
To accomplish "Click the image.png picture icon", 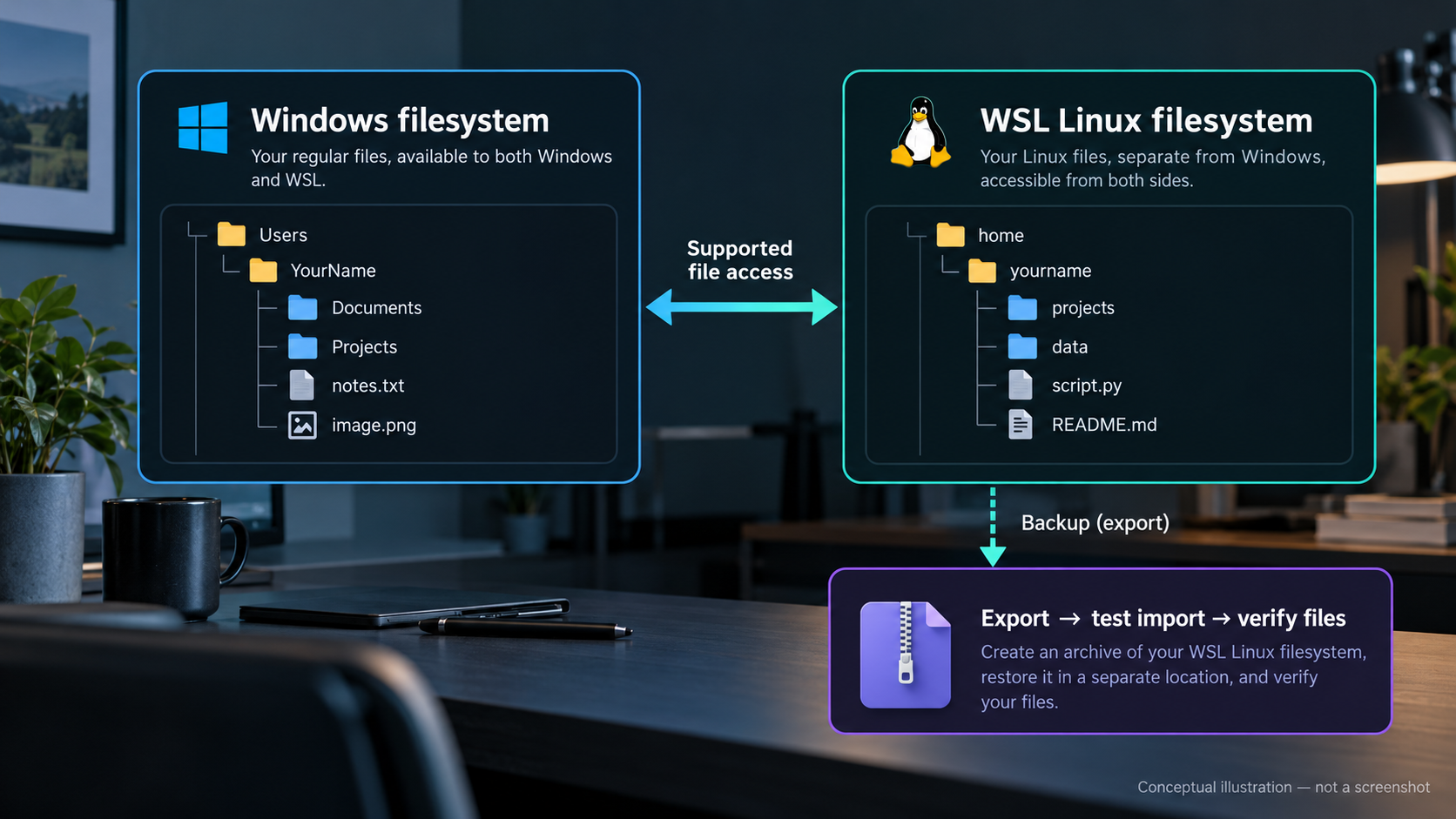I will coord(302,425).
